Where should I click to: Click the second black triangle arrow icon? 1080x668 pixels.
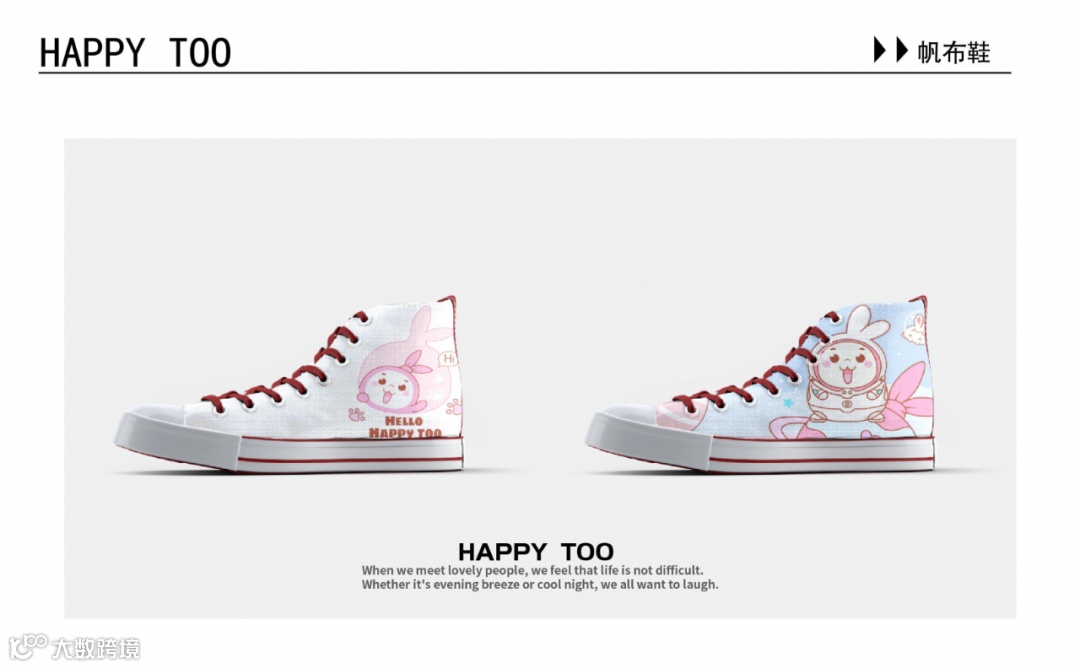(x=902, y=50)
